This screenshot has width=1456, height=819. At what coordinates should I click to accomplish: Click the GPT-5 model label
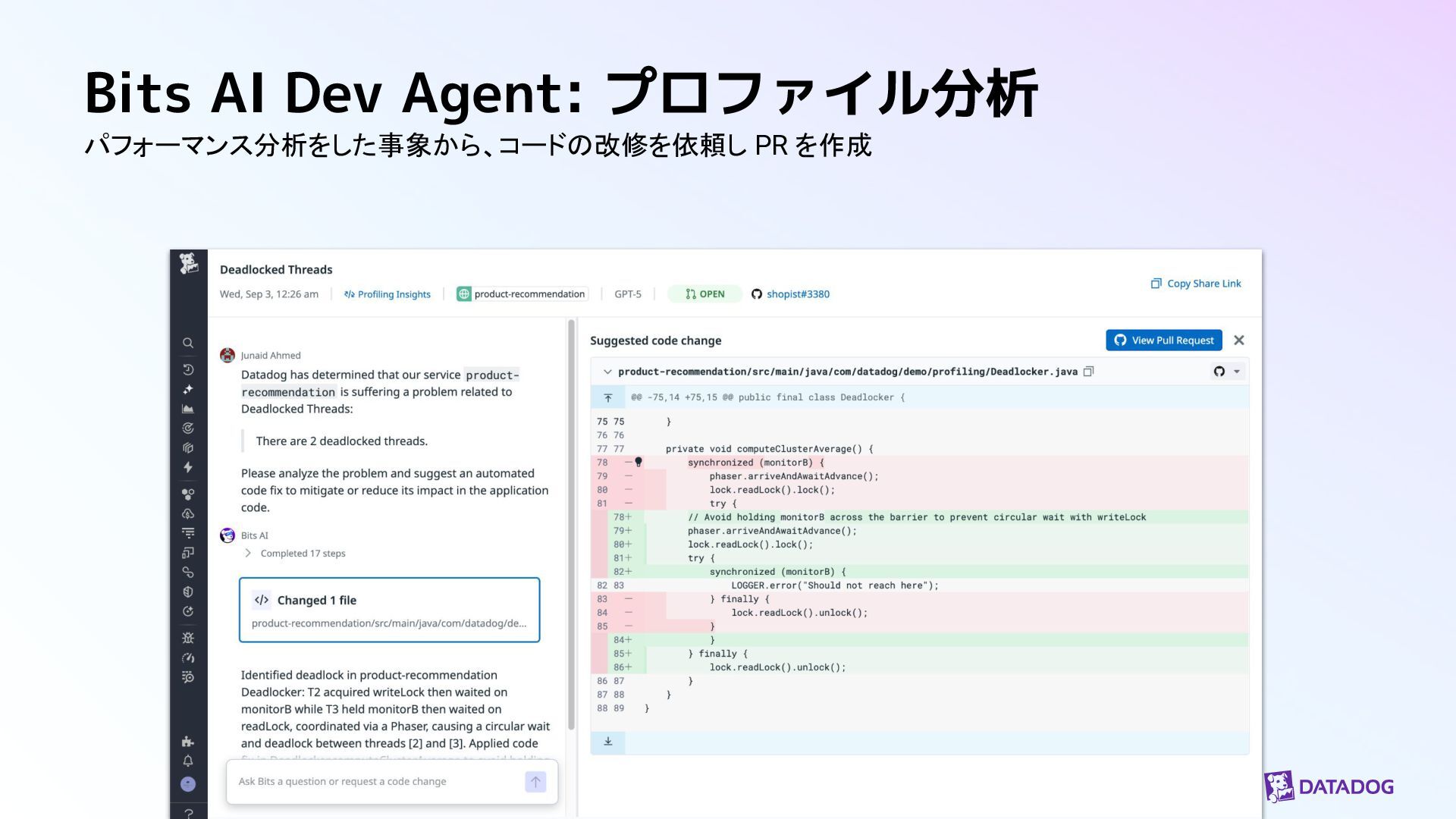pyautogui.click(x=628, y=294)
